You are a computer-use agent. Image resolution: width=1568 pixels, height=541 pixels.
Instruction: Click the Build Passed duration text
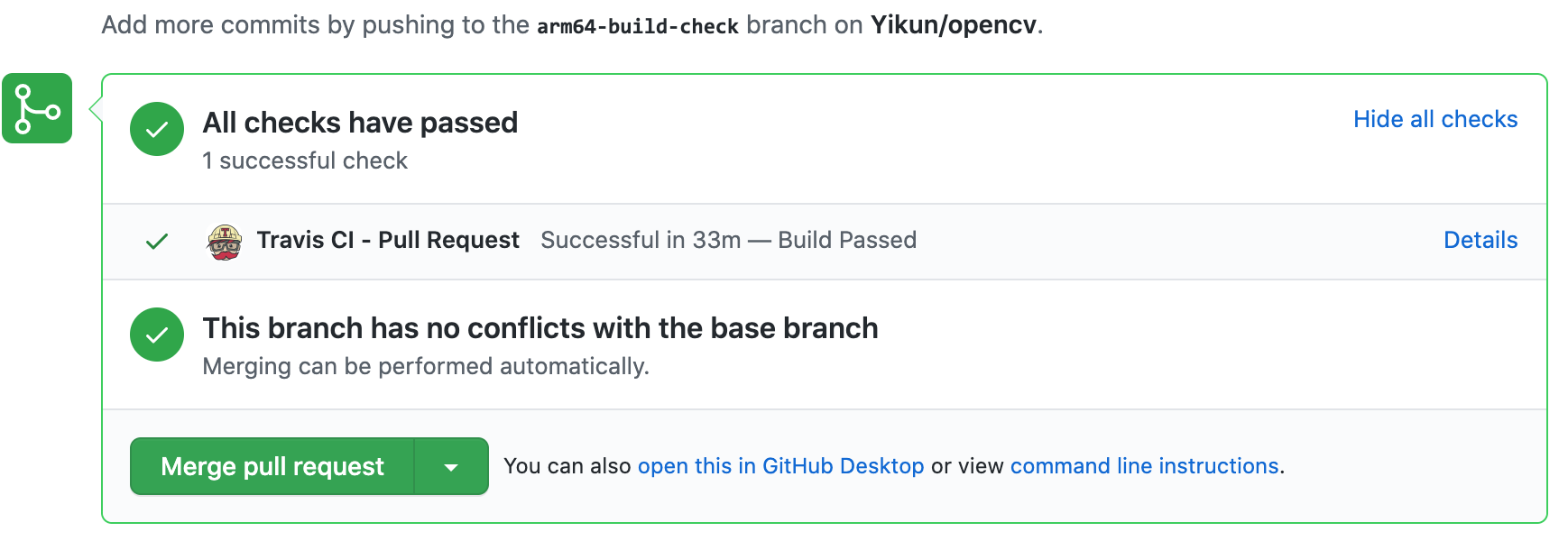[729, 240]
